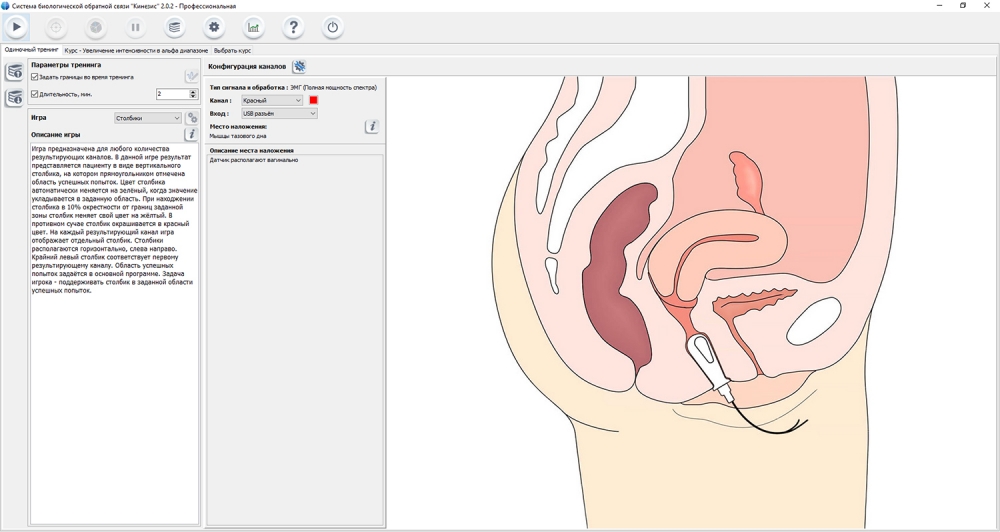1000x532 pixels.
Task: Open the Канал dropdown showing Красный
Action: coord(272,101)
